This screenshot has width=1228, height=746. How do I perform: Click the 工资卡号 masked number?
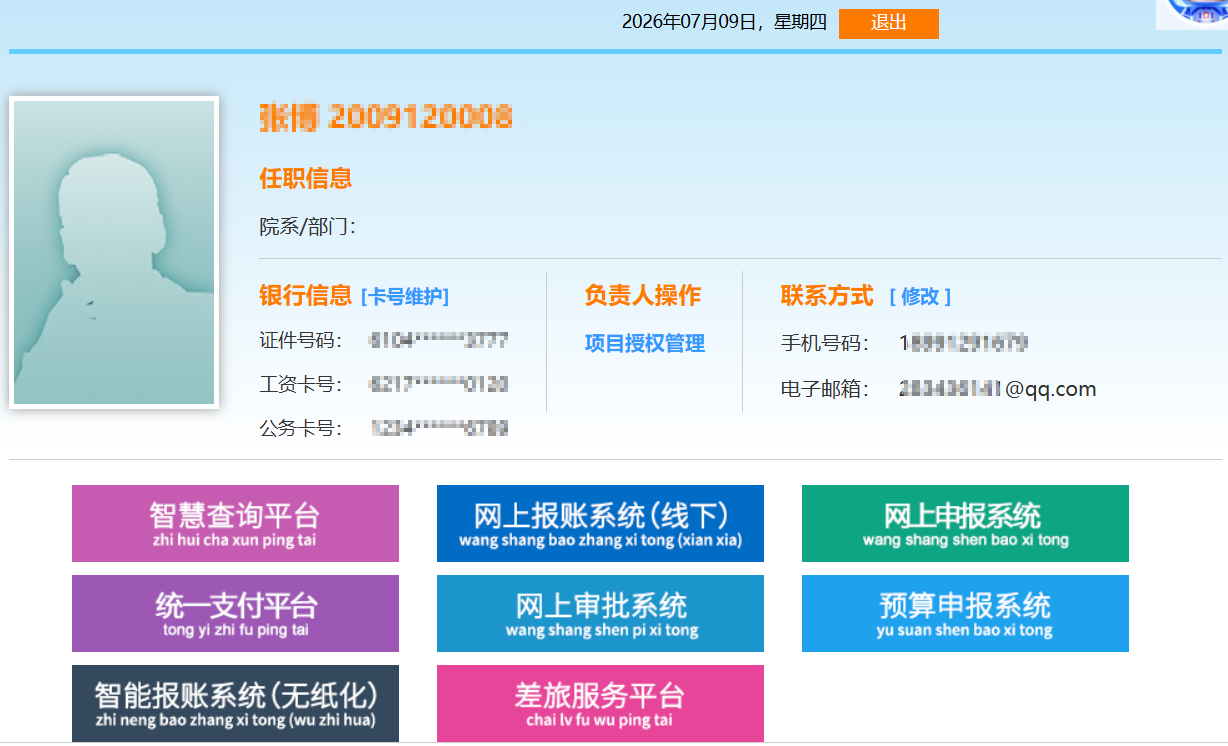438,385
